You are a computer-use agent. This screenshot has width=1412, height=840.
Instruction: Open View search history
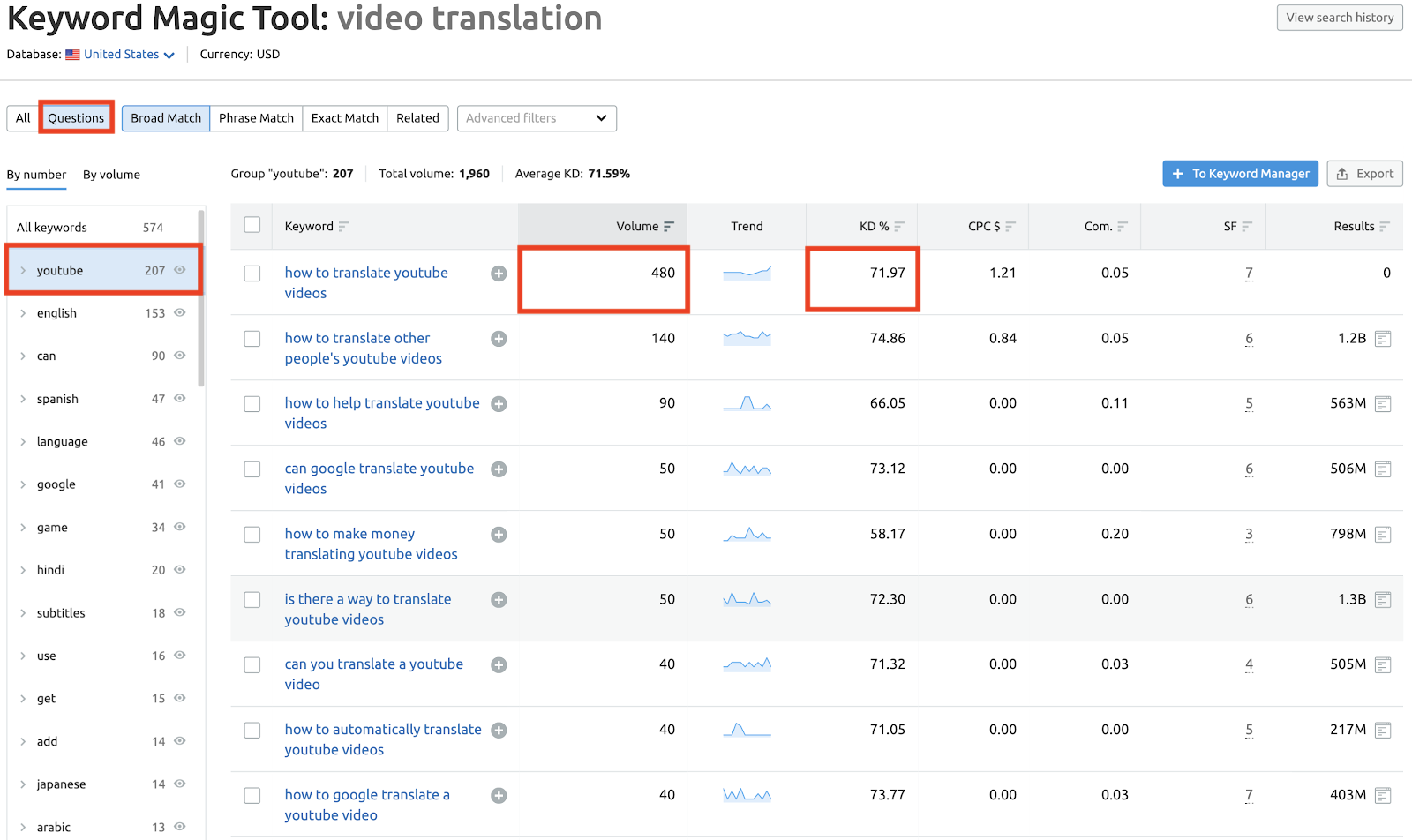tap(1339, 18)
